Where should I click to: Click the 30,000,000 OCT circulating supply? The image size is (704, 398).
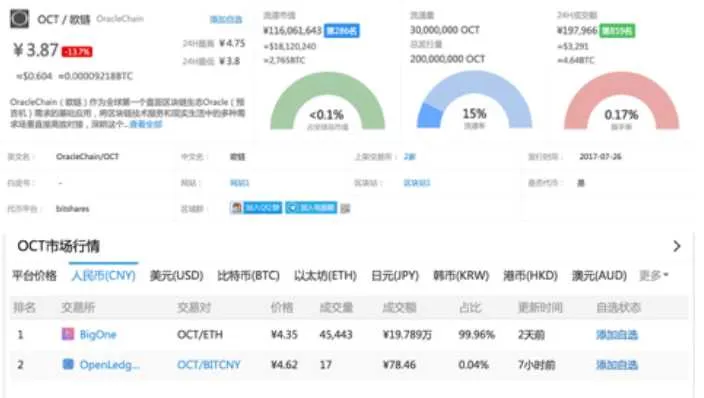point(444,30)
